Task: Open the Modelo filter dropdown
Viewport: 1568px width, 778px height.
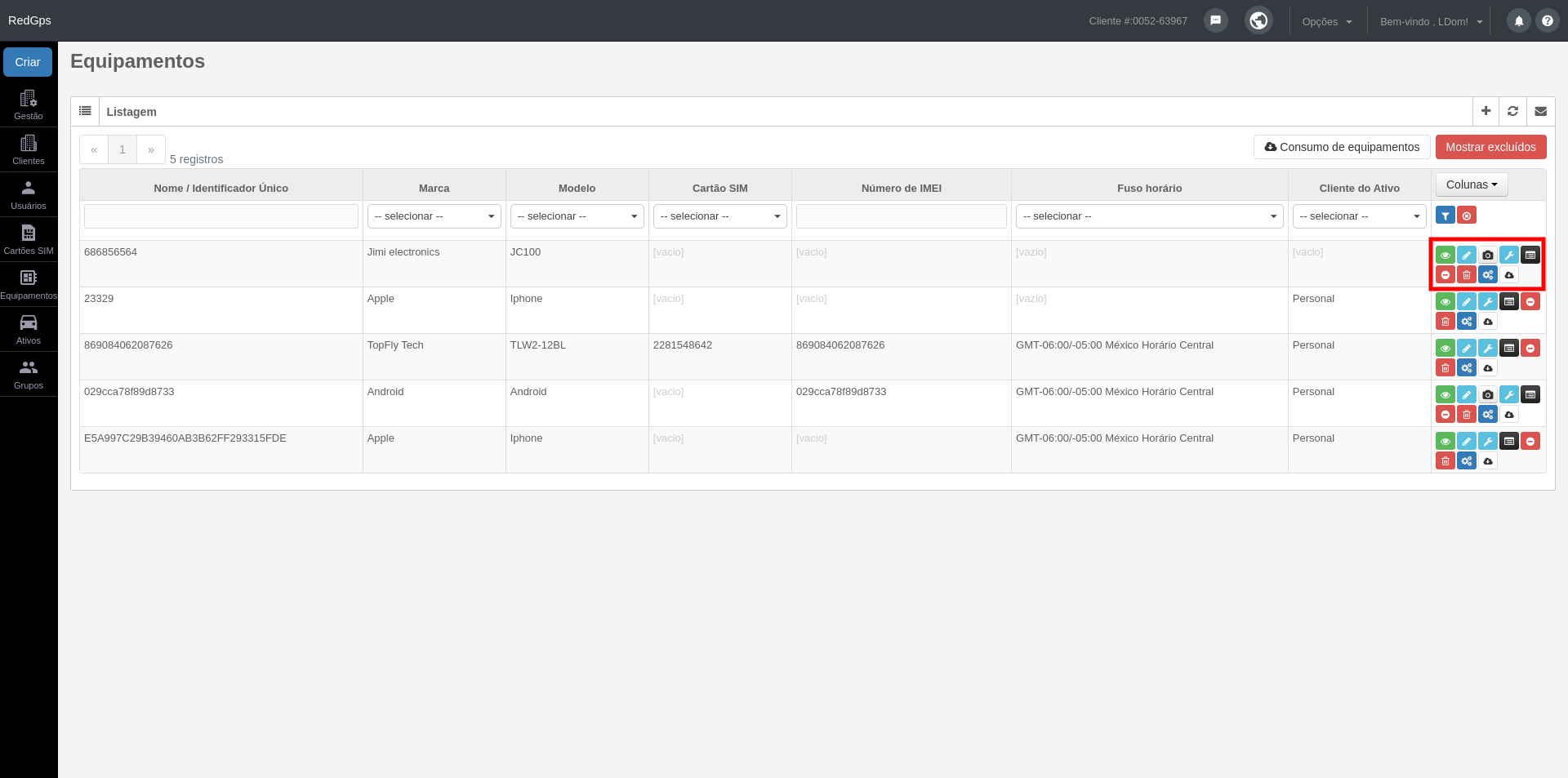Action: click(577, 216)
